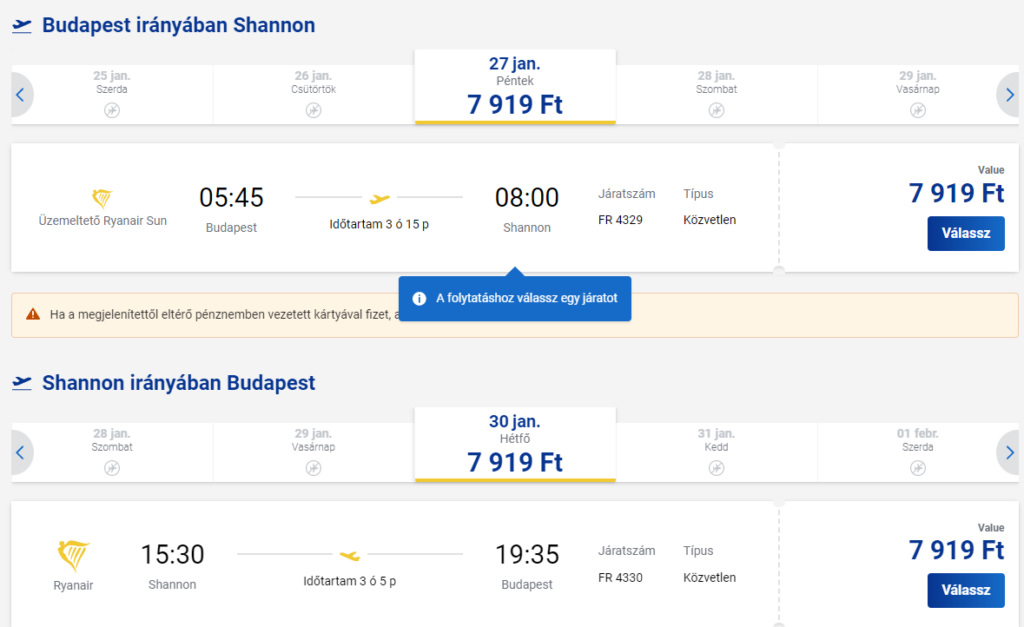Pick the 25 jan. Szerda date
This screenshot has height=627, width=1024.
click(x=112, y=94)
